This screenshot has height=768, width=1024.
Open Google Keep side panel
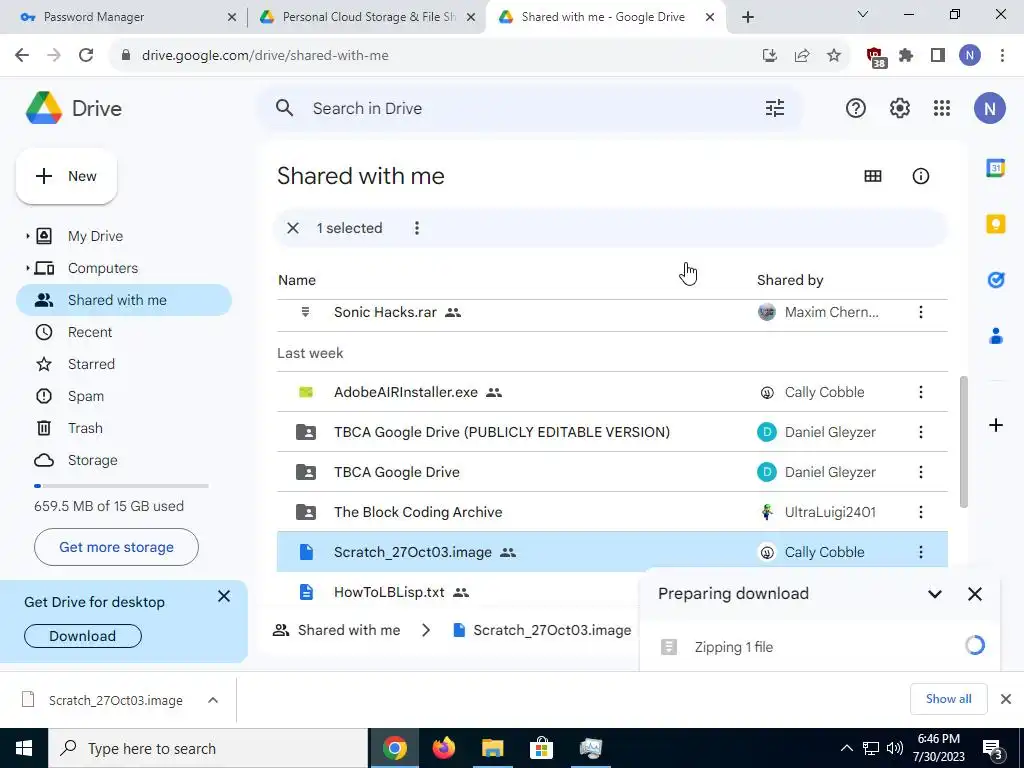click(995, 224)
